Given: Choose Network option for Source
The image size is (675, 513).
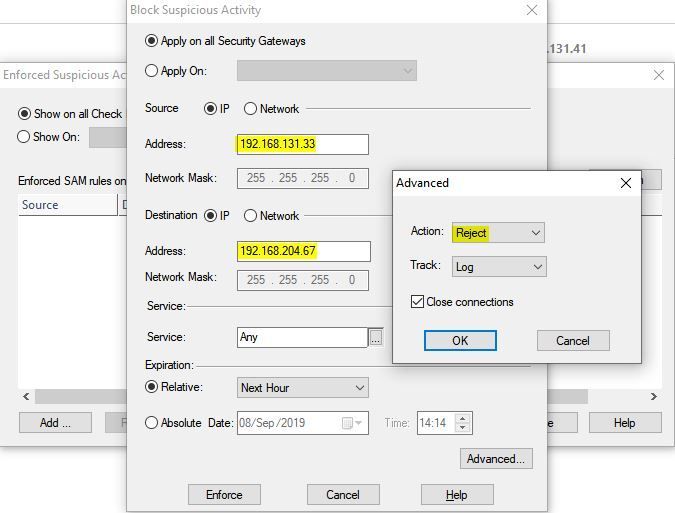Looking at the screenshot, I should pos(250,108).
